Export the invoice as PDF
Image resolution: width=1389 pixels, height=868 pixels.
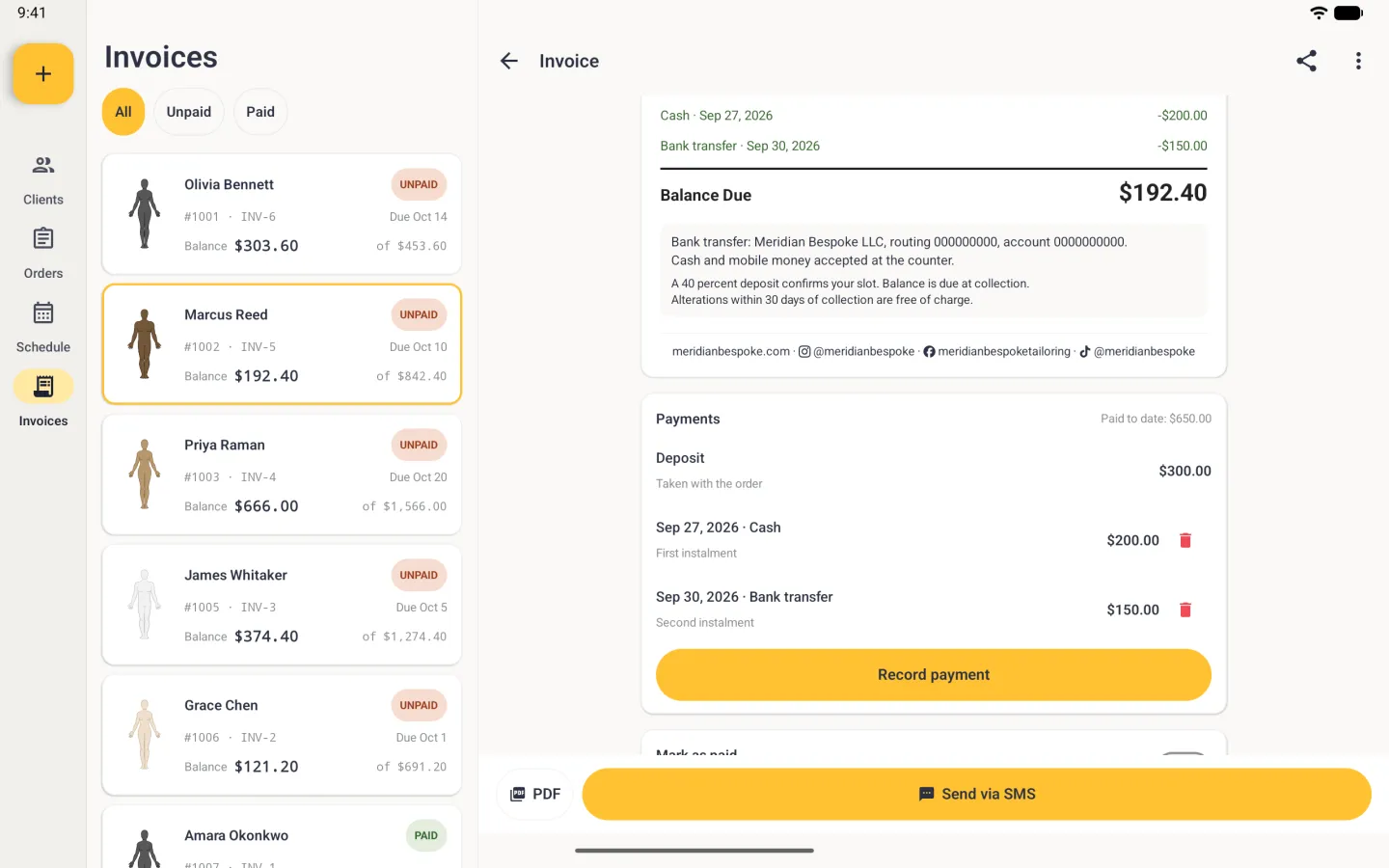pos(535,794)
